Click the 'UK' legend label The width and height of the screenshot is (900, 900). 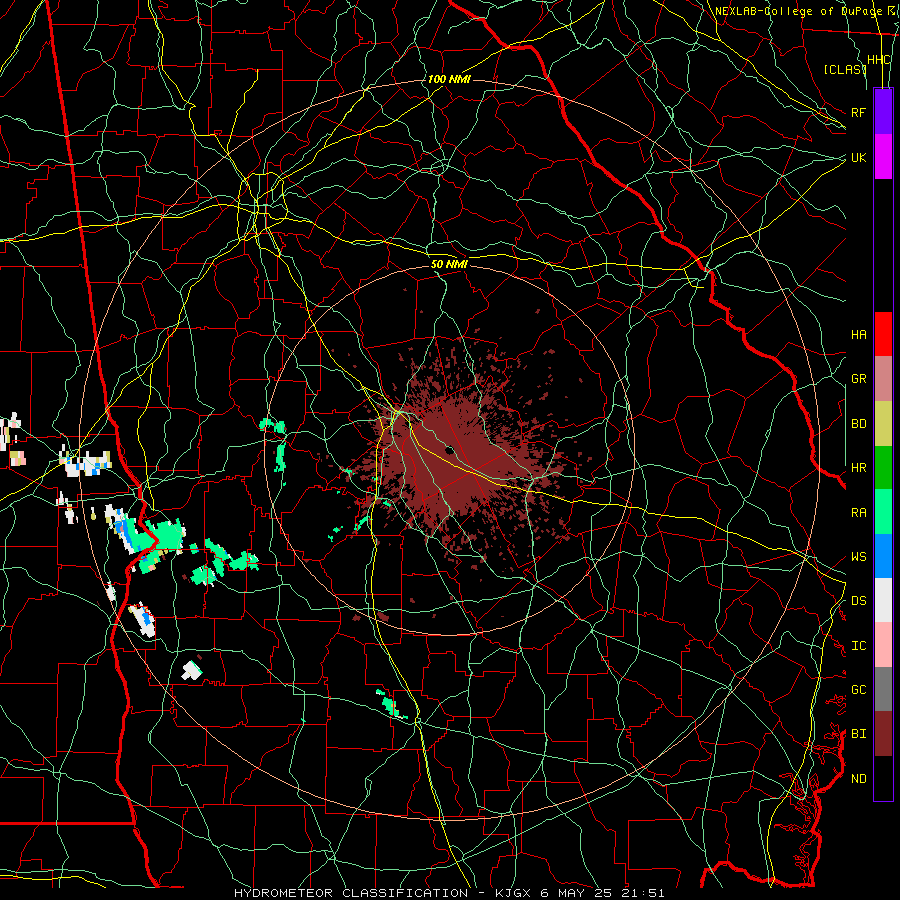tap(858, 157)
